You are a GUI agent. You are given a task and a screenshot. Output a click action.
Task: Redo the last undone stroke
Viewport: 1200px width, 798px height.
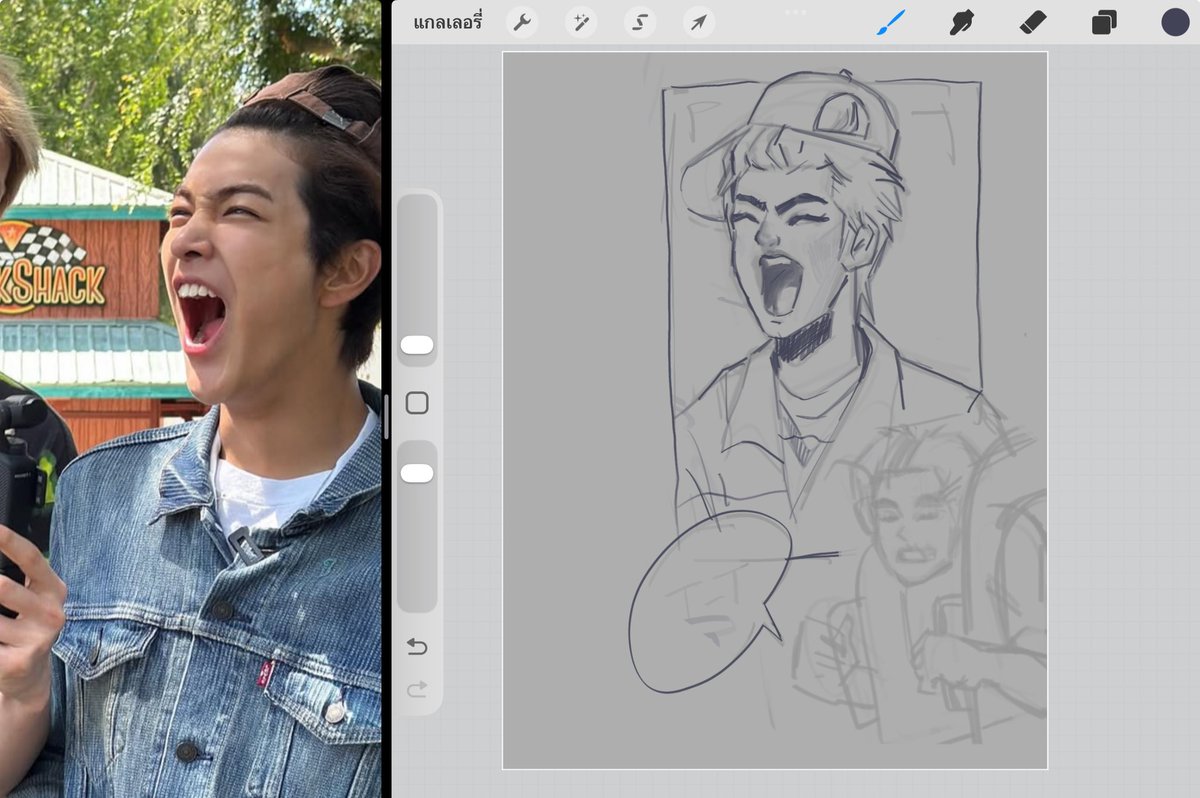click(x=417, y=689)
